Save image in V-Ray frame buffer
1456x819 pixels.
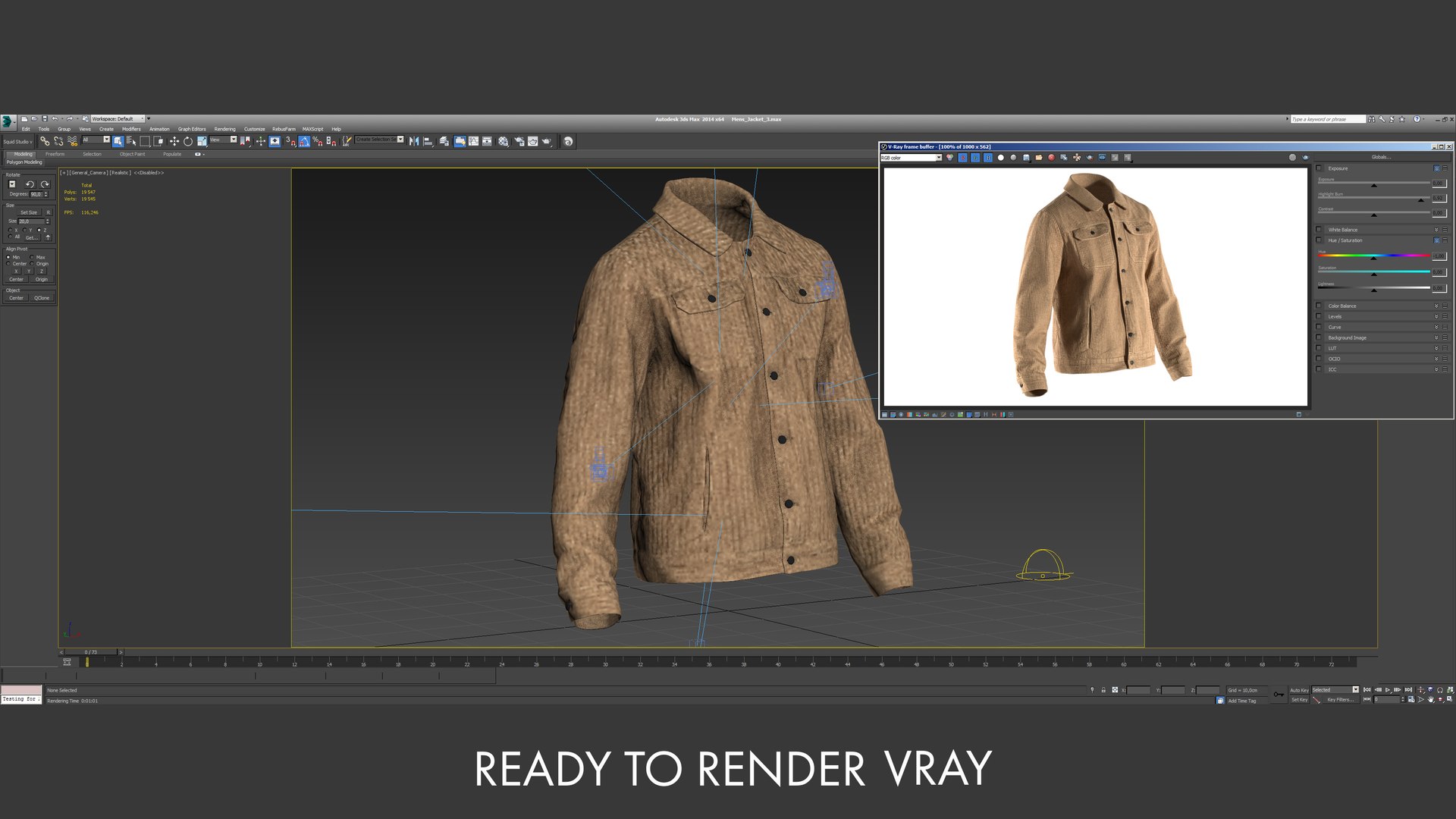[x=1026, y=158]
